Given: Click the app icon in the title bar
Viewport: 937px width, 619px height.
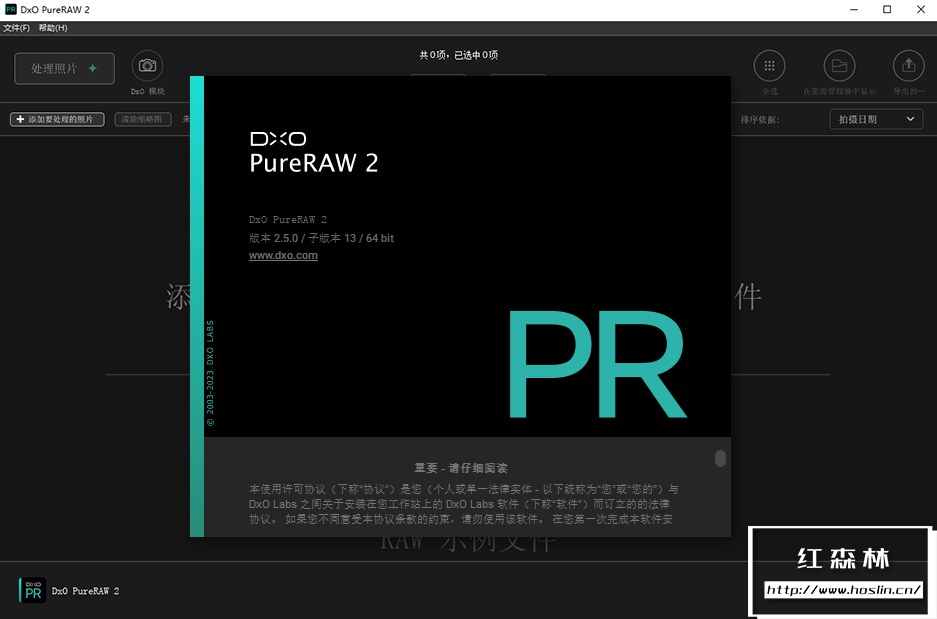Looking at the screenshot, I should pos(11,10).
